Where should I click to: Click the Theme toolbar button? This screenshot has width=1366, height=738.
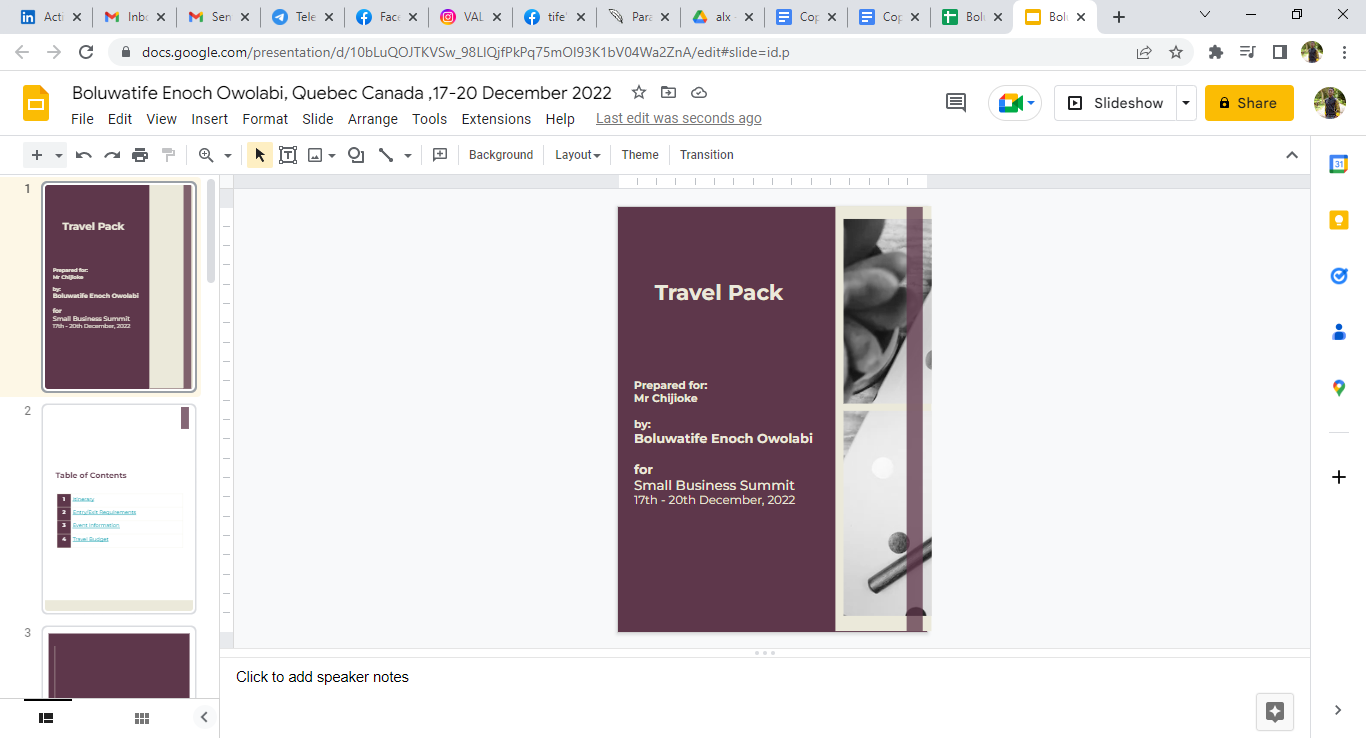640,155
